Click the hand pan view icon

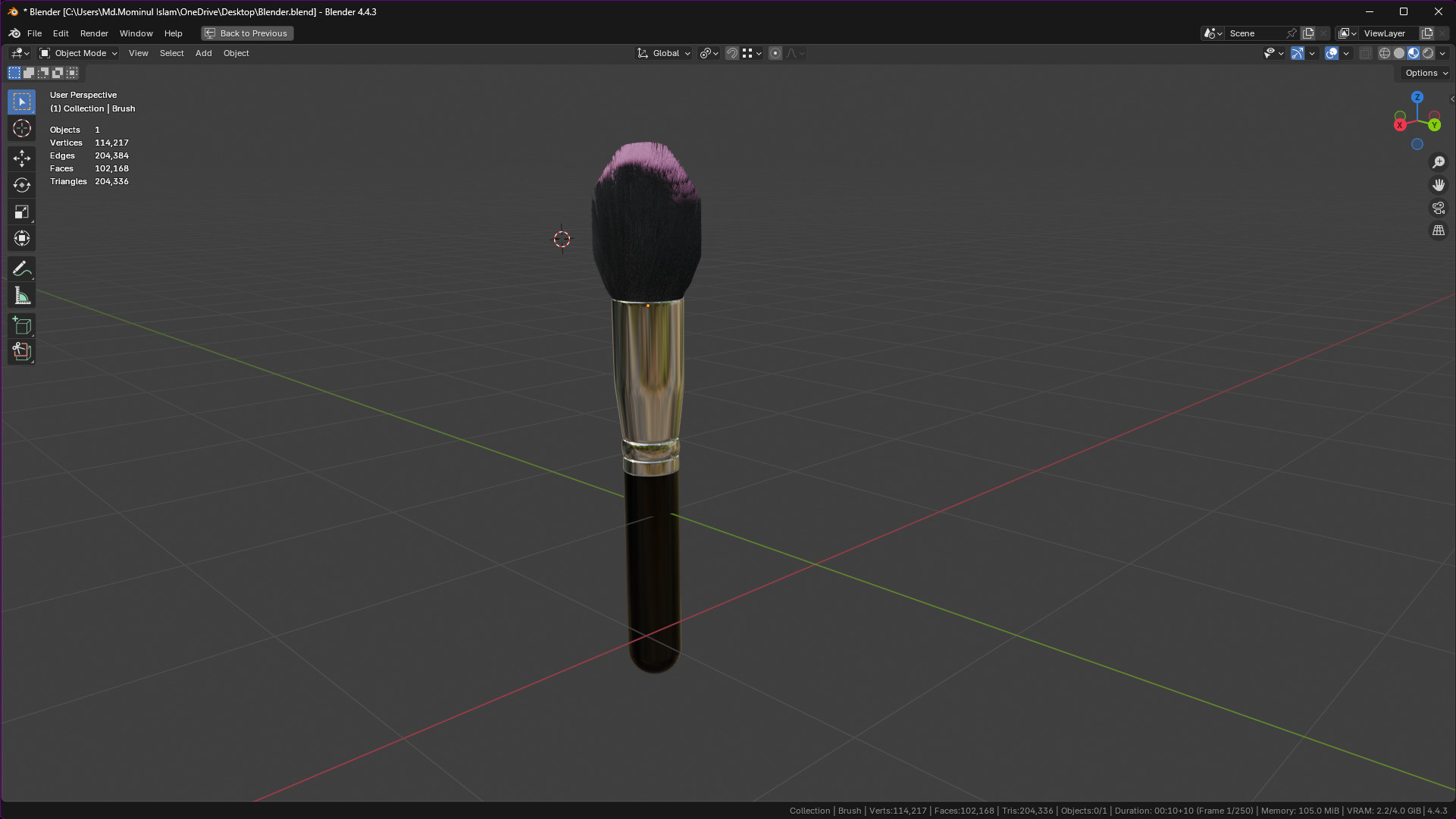click(1438, 185)
